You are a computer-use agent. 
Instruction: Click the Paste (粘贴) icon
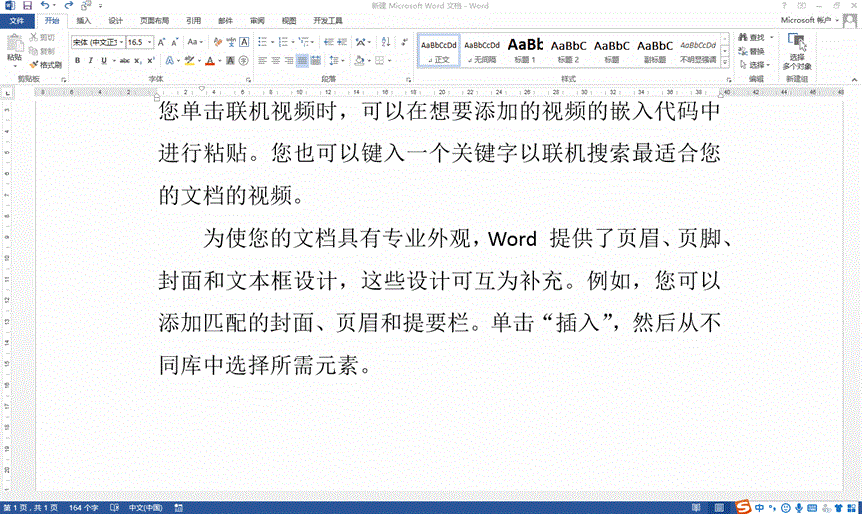[x=14, y=46]
